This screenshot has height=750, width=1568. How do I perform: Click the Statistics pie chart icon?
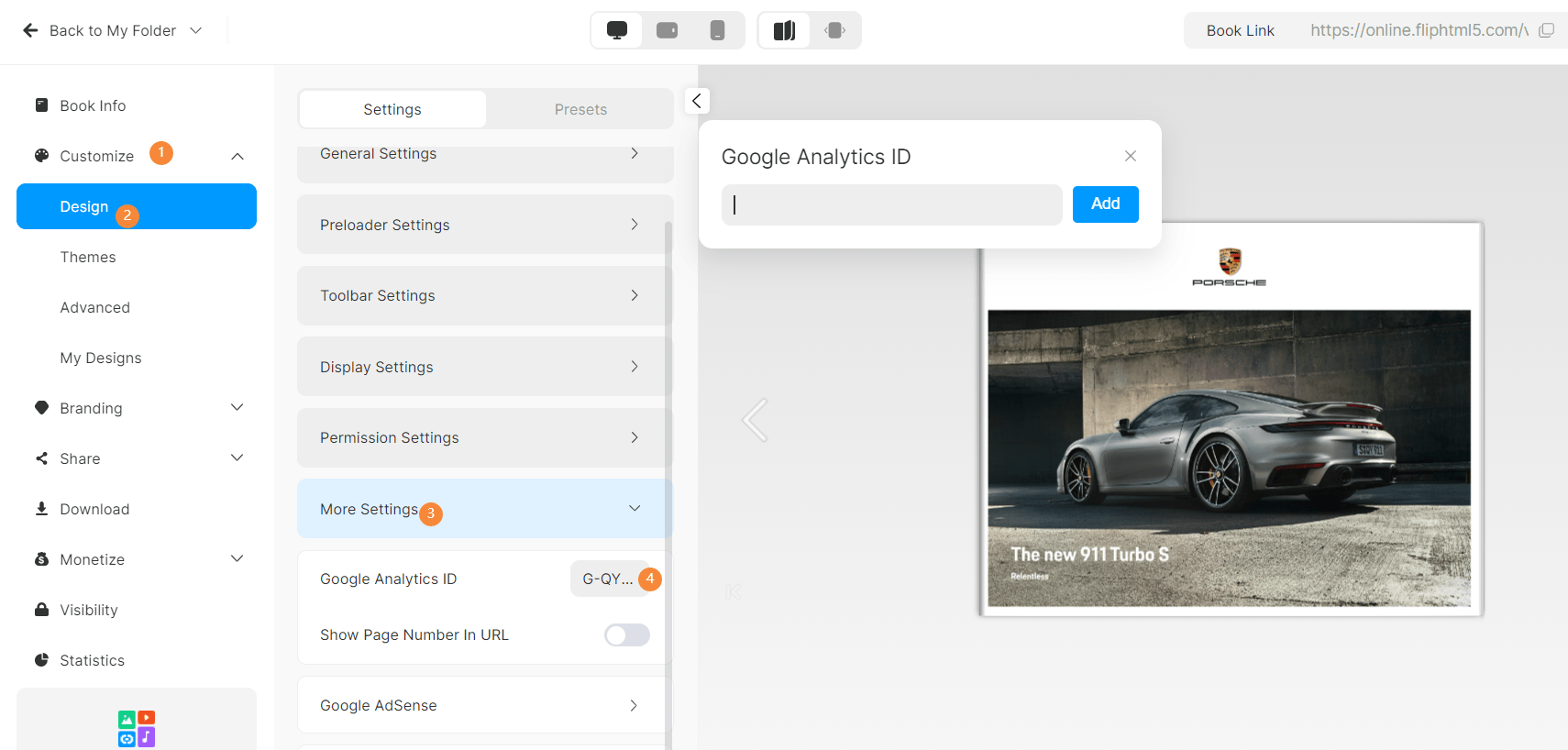coord(41,660)
